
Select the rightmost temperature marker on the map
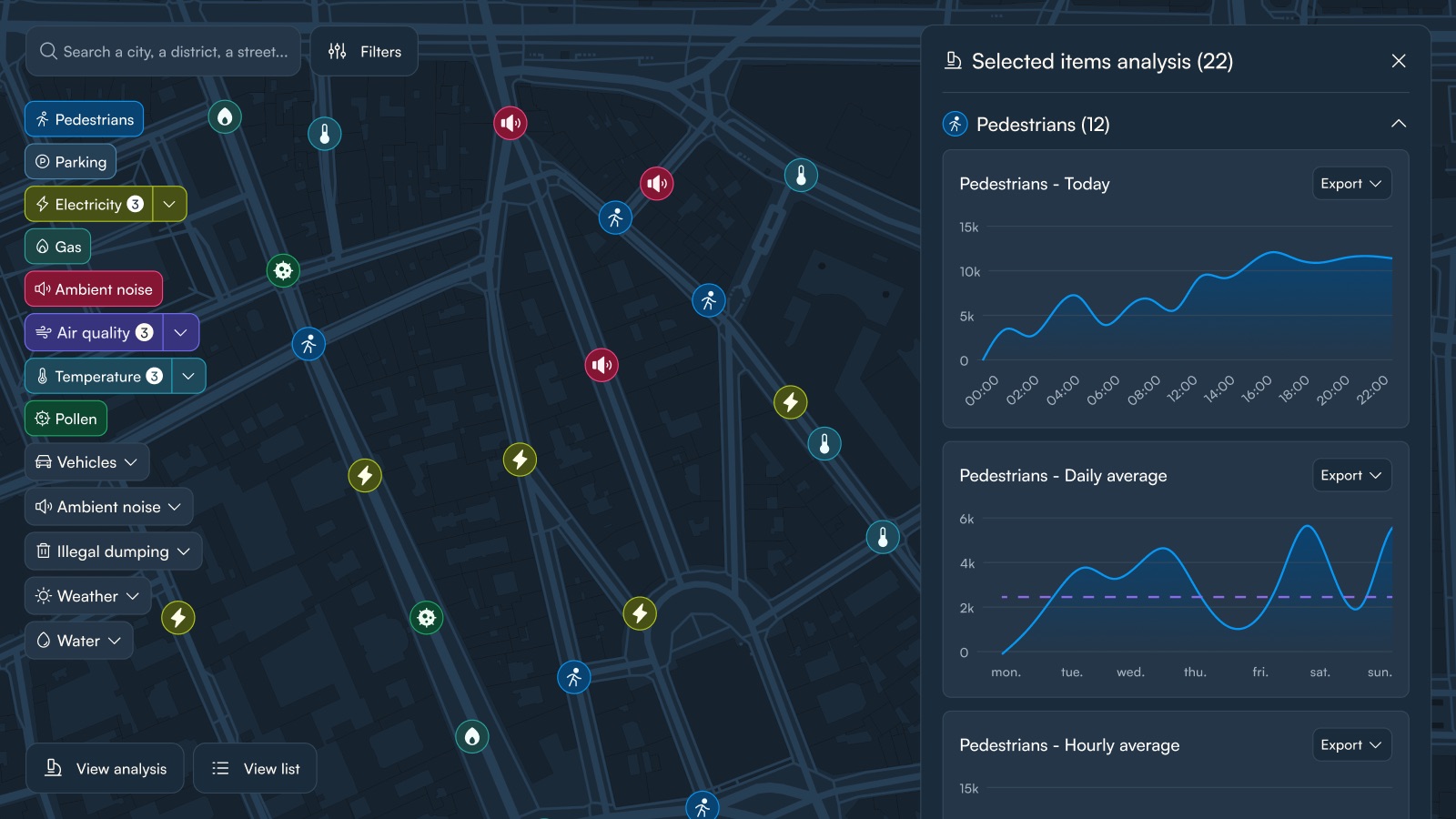pos(883,537)
